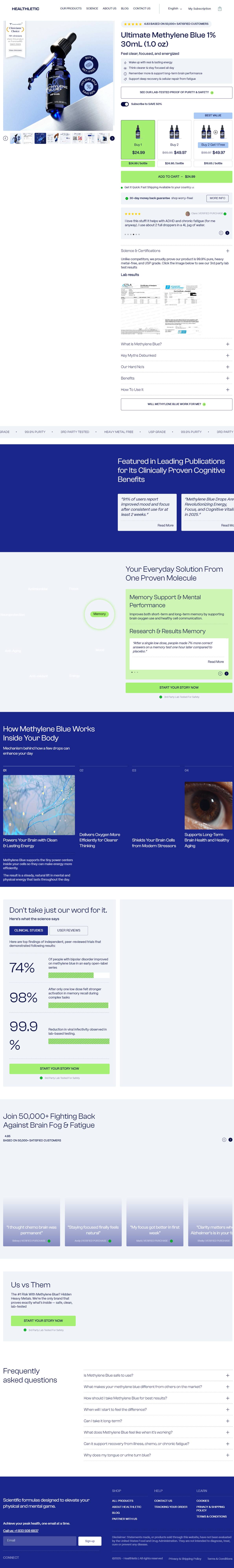Open My Subscription link

[x=199, y=8]
